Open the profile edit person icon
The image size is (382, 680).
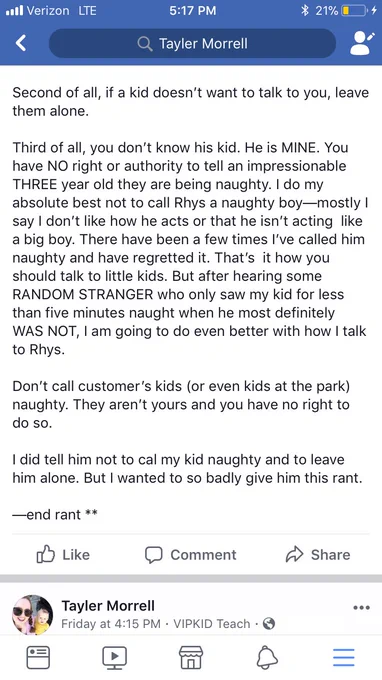pyautogui.click(x=361, y=43)
